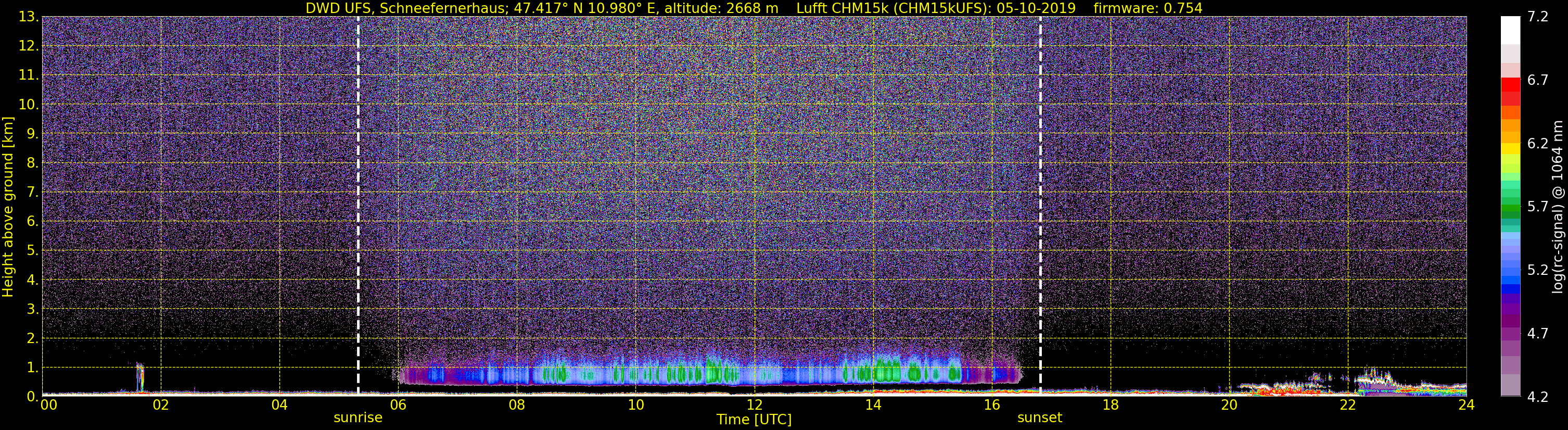
Task: Click the white dashed sunset marker line
Action: pyautogui.click(x=1040, y=206)
